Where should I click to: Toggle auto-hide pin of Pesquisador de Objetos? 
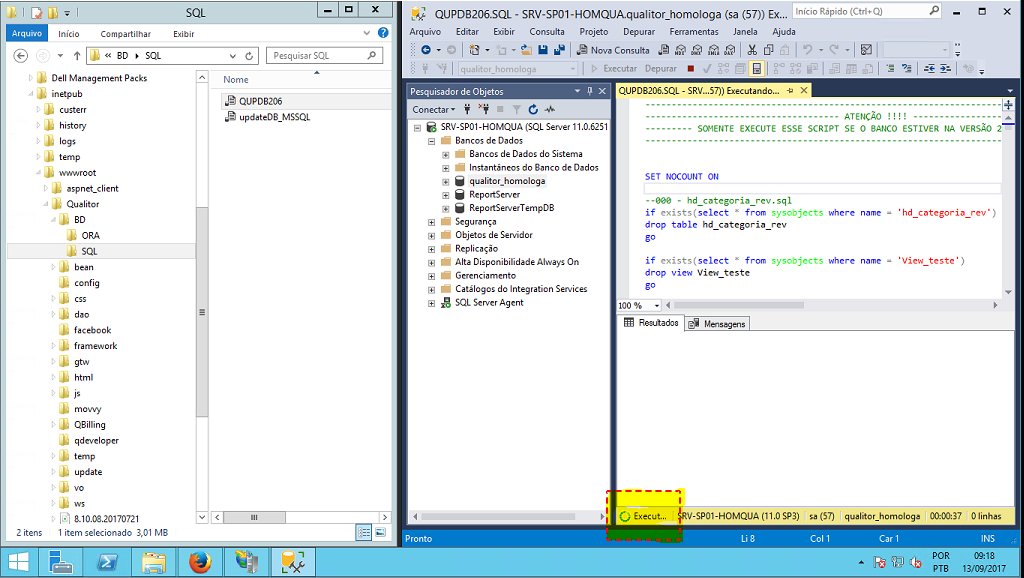pos(590,91)
